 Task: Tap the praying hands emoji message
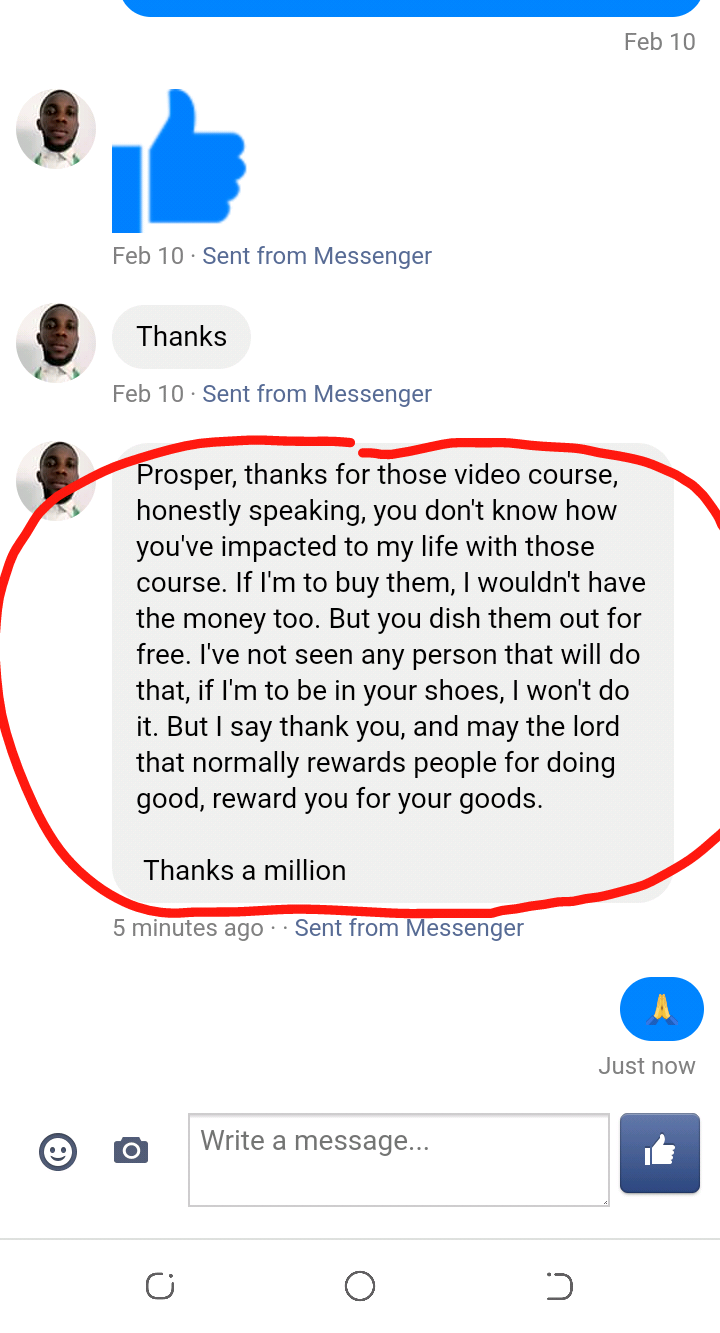coord(661,1009)
